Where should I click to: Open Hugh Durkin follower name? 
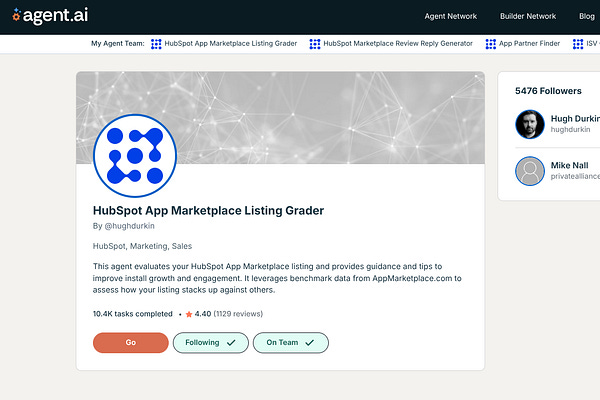click(x=575, y=119)
